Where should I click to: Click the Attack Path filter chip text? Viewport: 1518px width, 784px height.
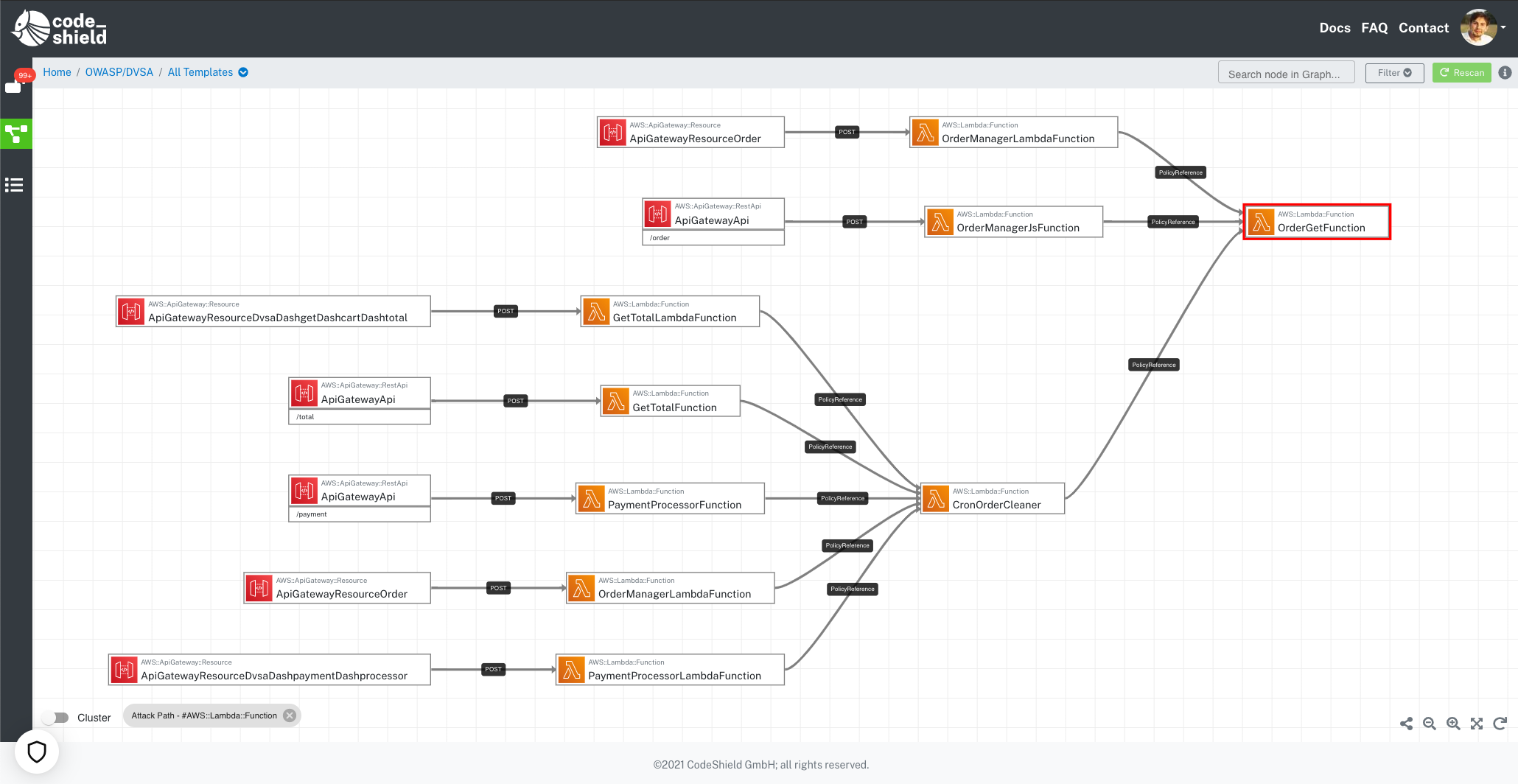204,715
